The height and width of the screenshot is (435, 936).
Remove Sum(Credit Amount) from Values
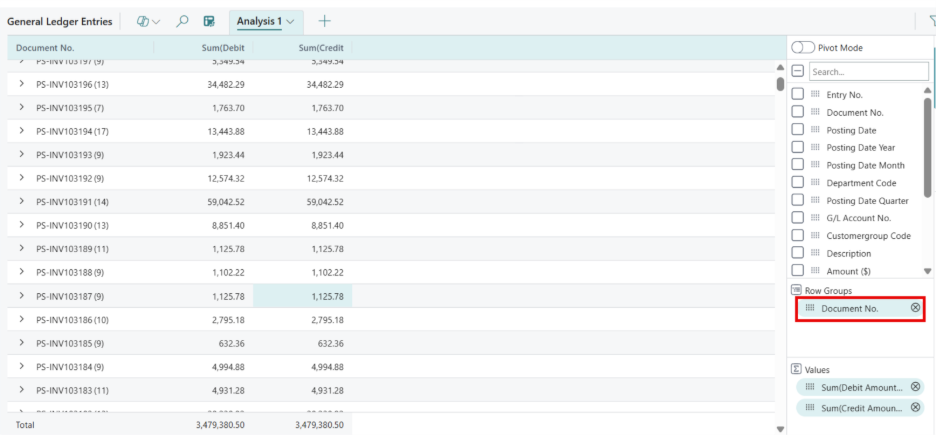click(x=915, y=408)
